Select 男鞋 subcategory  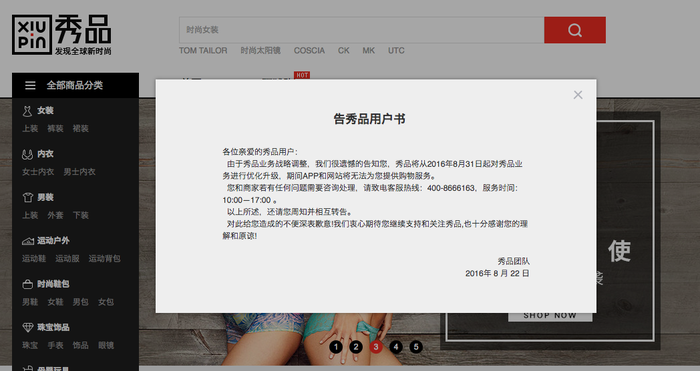tap(30, 302)
